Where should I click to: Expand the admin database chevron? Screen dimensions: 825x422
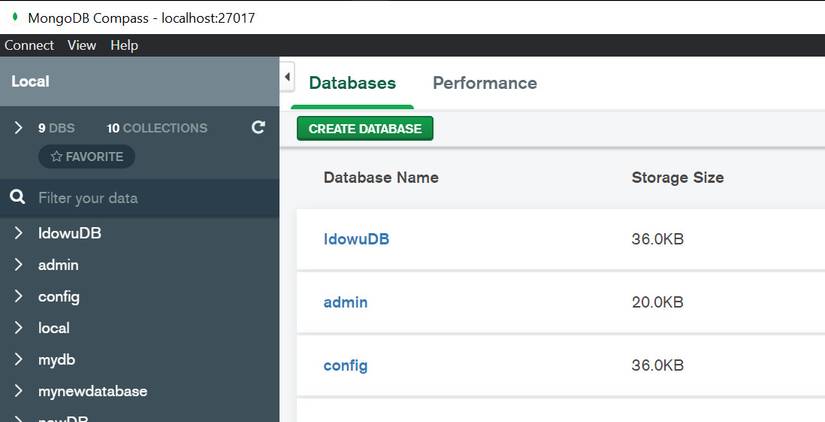click(18, 265)
